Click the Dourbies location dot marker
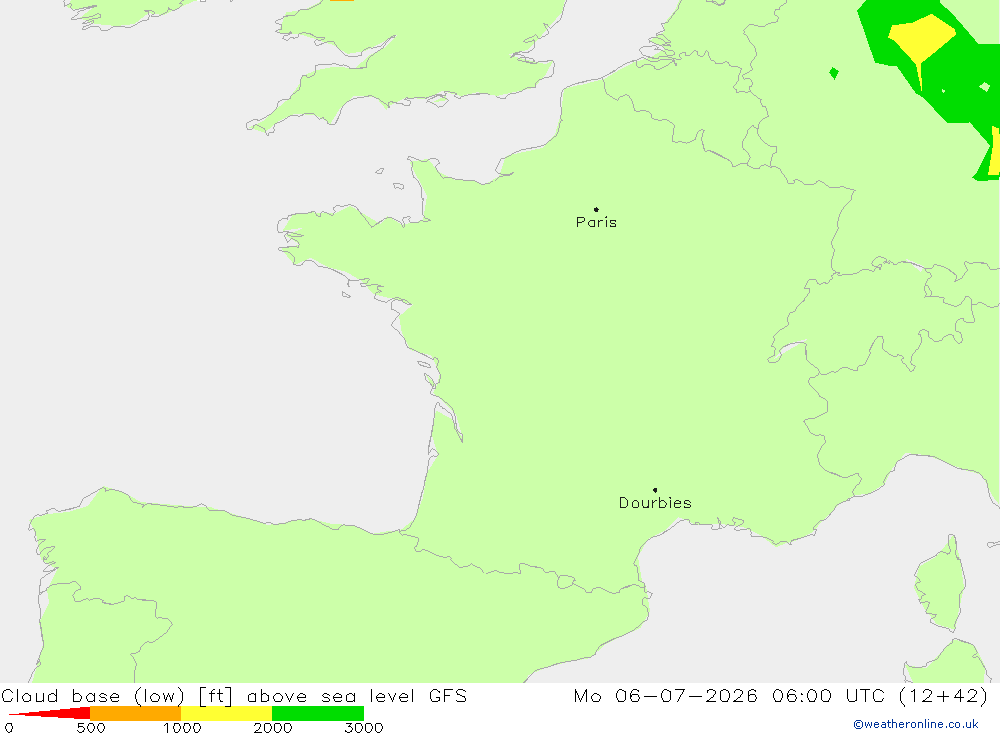 tap(655, 490)
